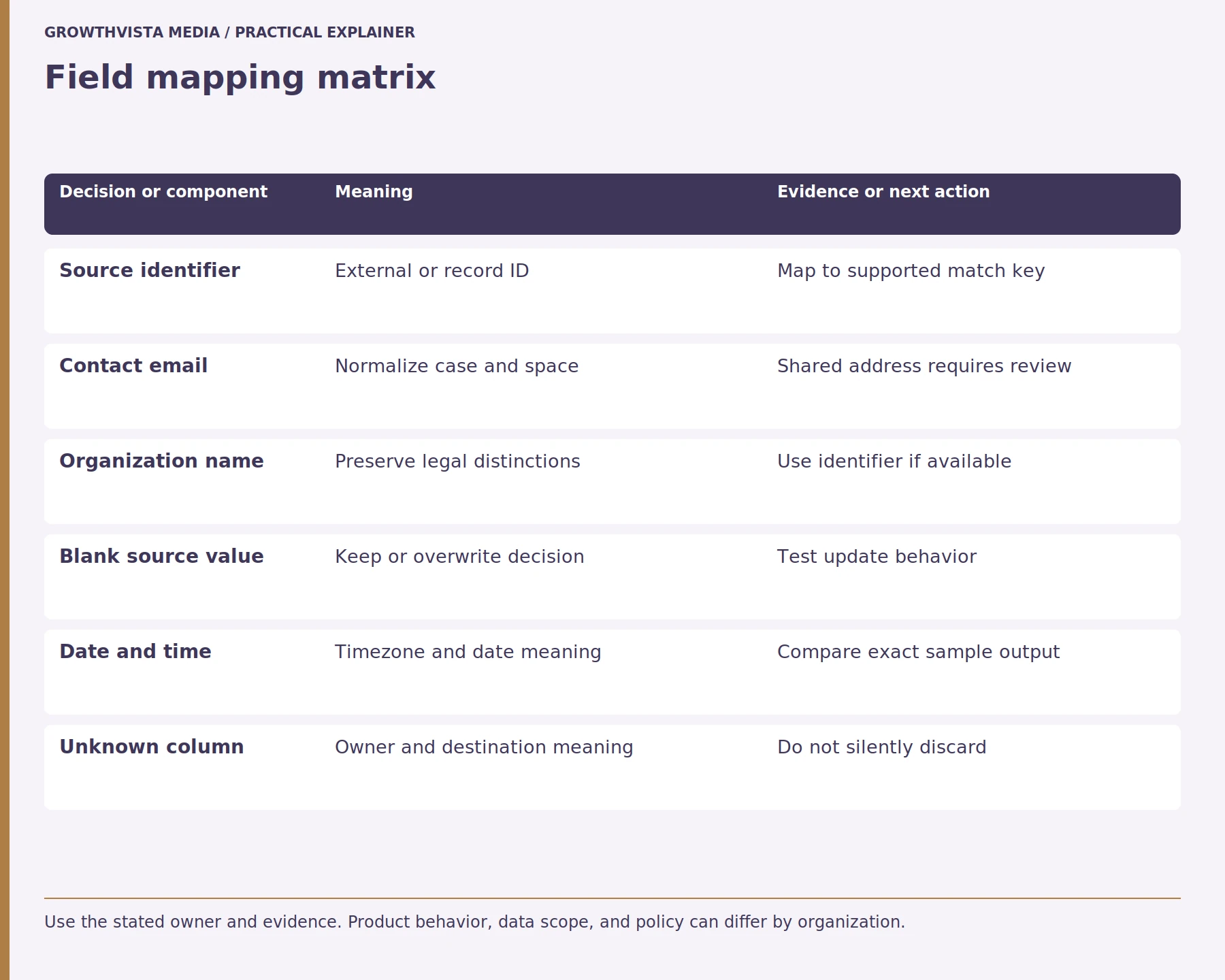The height and width of the screenshot is (980, 1225).
Task: Click 'Owner and destination meaning' cell
Action: tap(484, 747)
